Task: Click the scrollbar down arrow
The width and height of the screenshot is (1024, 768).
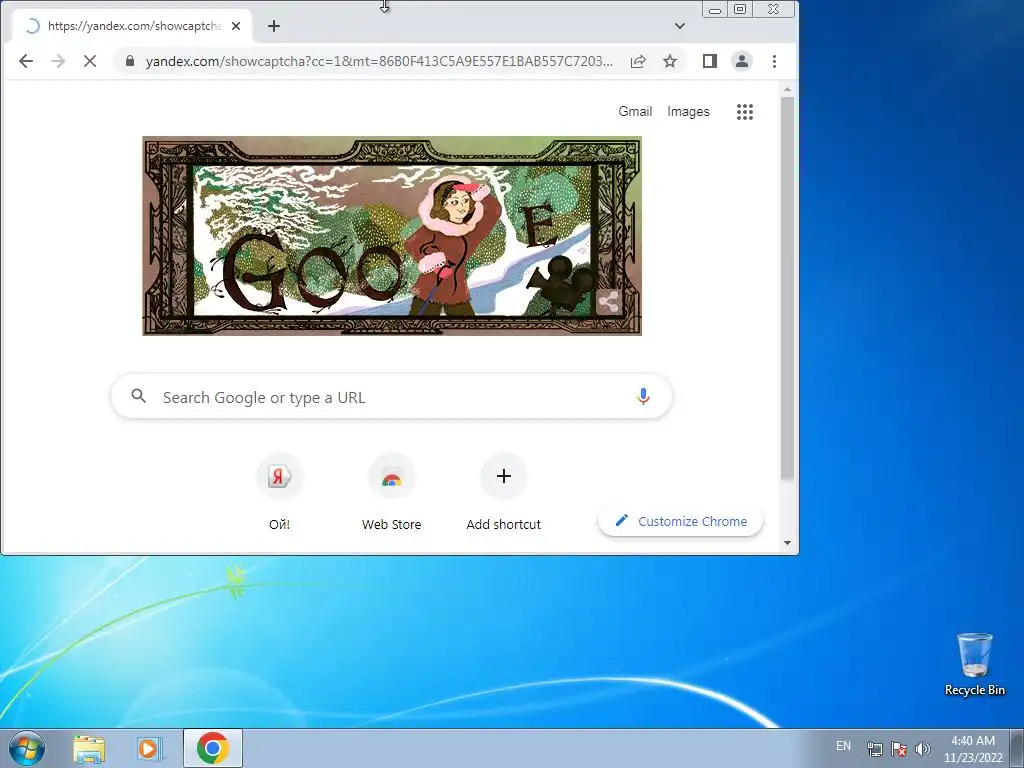Action: click(x=787, y=543)
